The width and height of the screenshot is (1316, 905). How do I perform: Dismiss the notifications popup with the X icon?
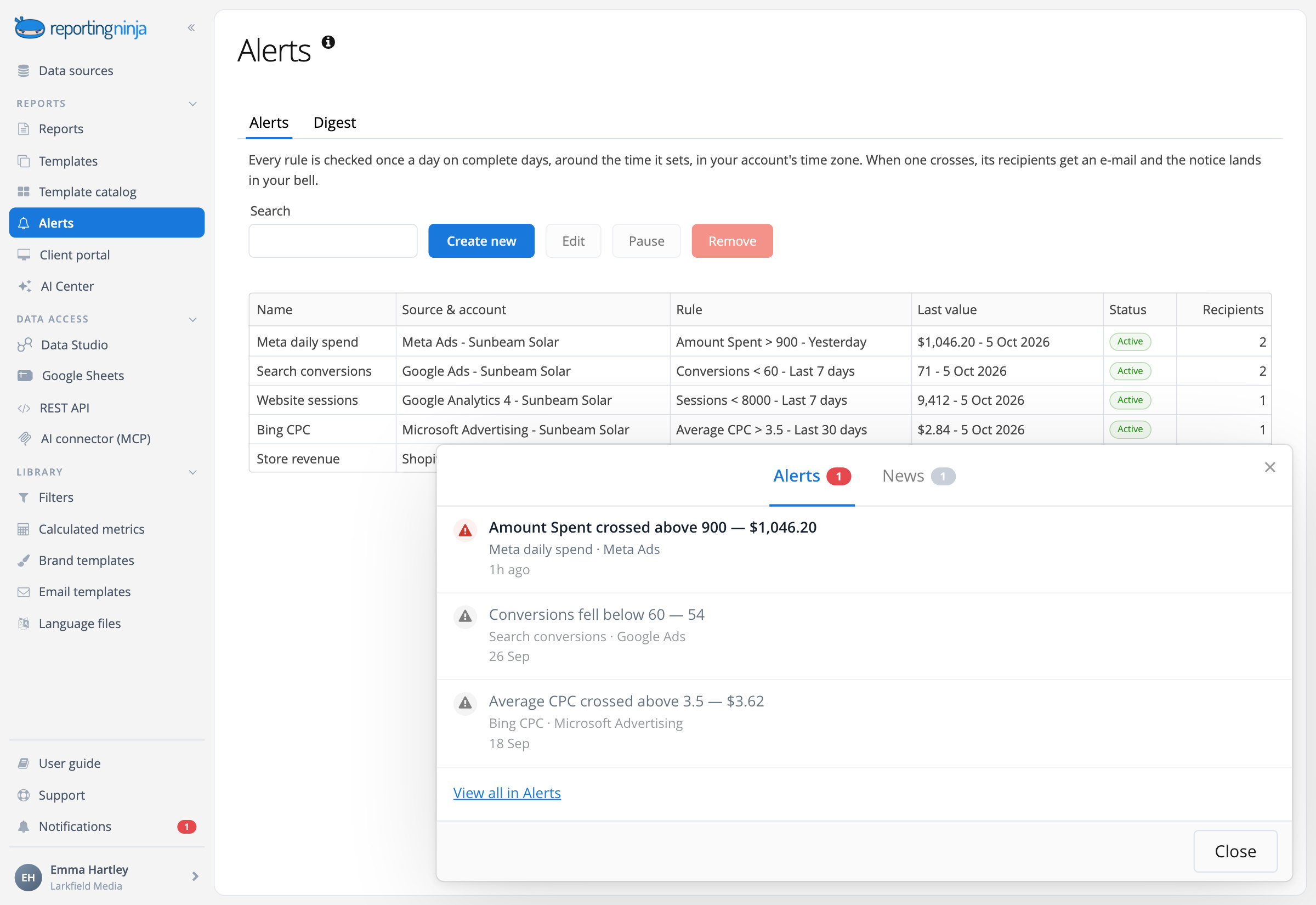tap(1269, 467)
